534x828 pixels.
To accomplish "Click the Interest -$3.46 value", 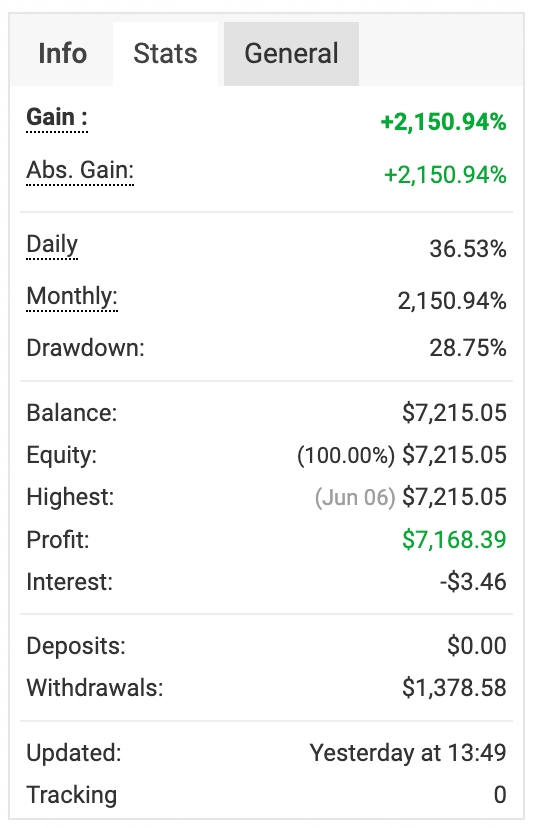I will click(x=473, y=581).
